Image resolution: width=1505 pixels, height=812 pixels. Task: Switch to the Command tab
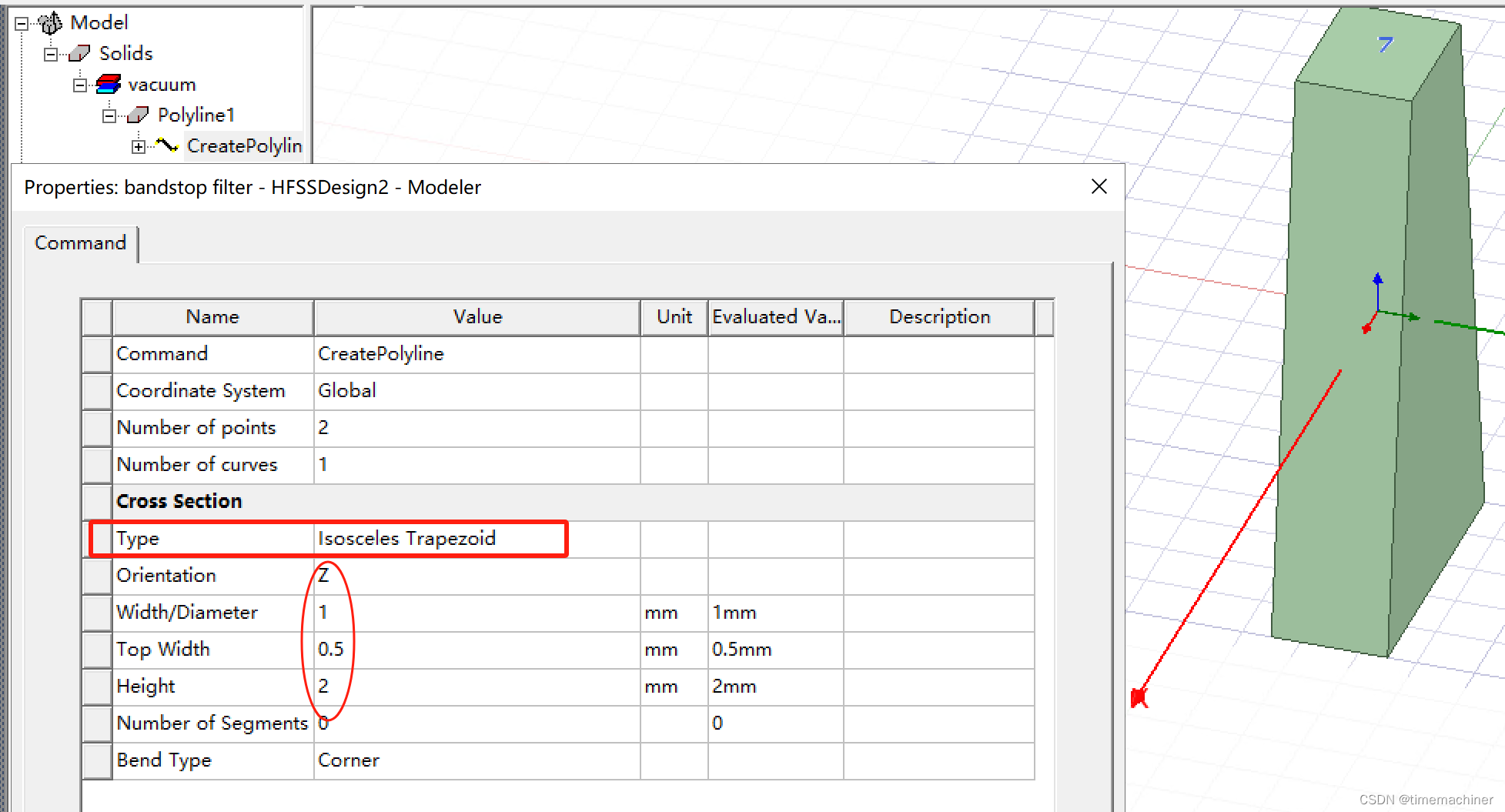pyautogui.click(x=80, y=243)
